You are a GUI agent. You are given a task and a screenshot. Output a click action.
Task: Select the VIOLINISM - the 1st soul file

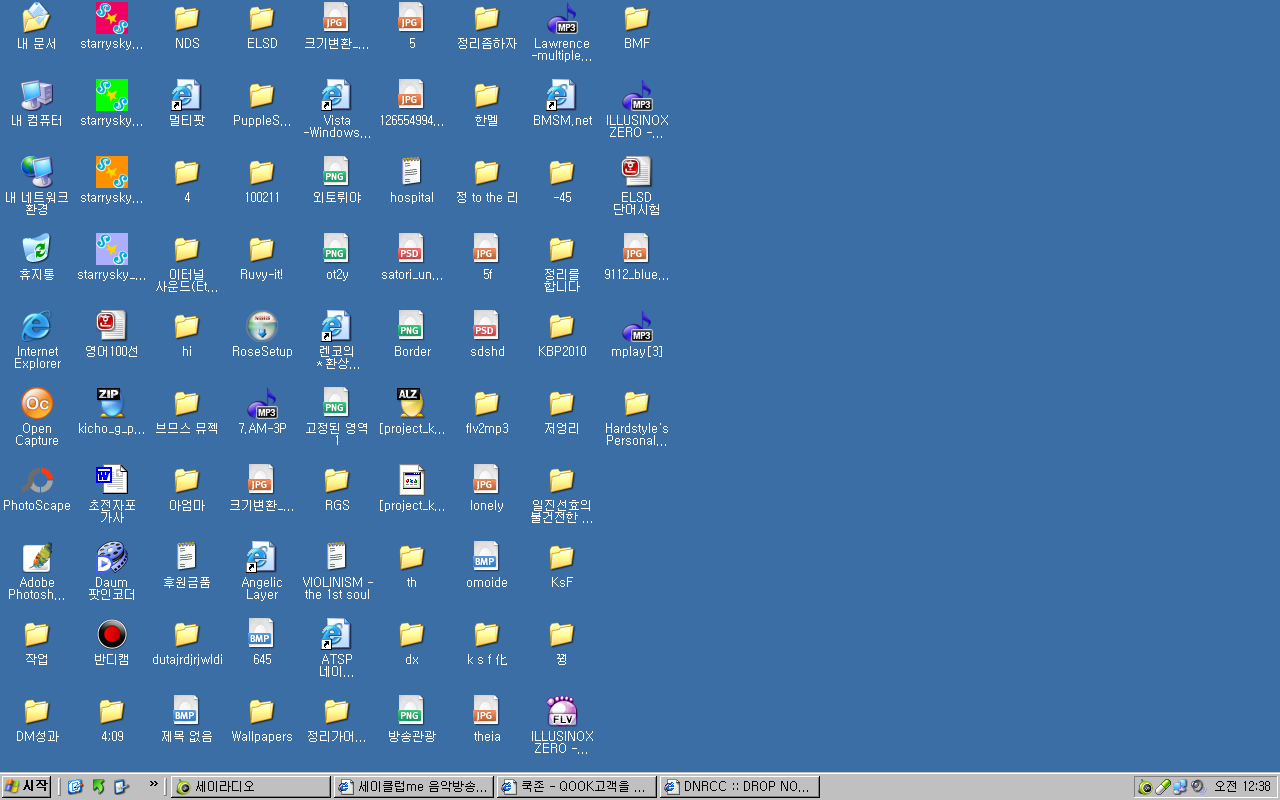337,558
